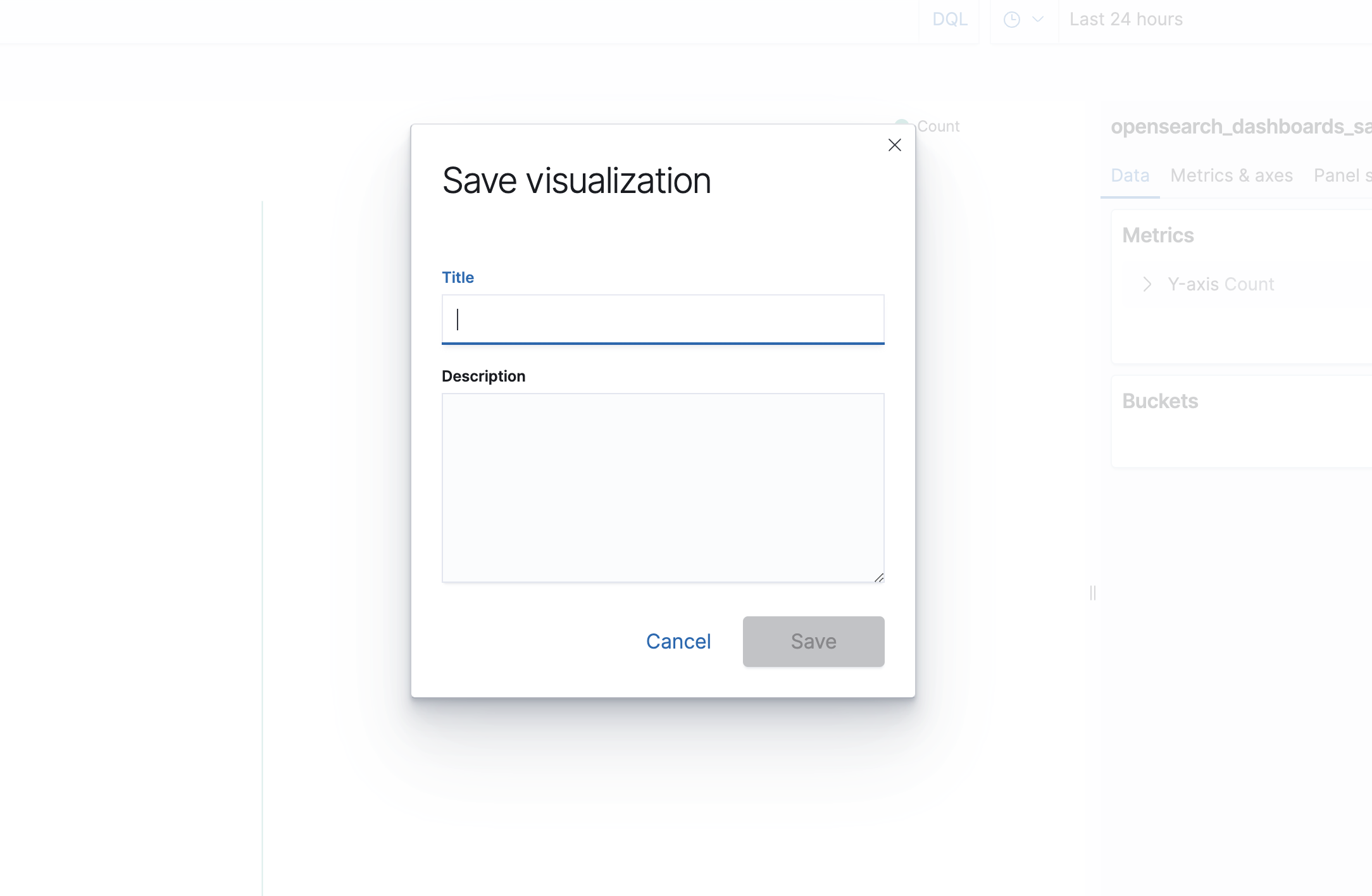Click the Buckets panel
1372x896 pixels.
(x=1160, y=401)
